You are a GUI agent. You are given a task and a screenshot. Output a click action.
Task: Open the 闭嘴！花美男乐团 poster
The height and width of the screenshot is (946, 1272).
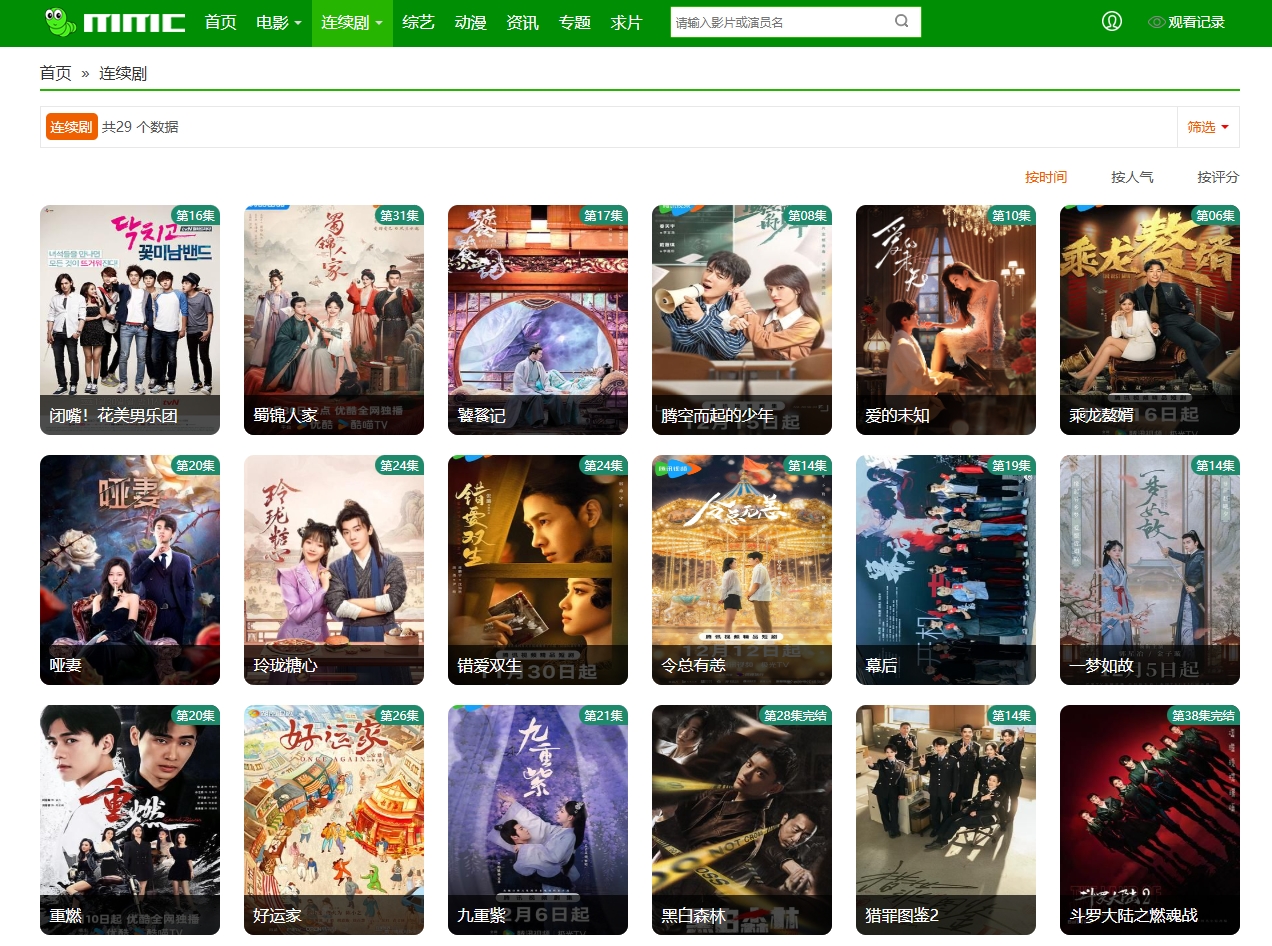tap(130, 320)
